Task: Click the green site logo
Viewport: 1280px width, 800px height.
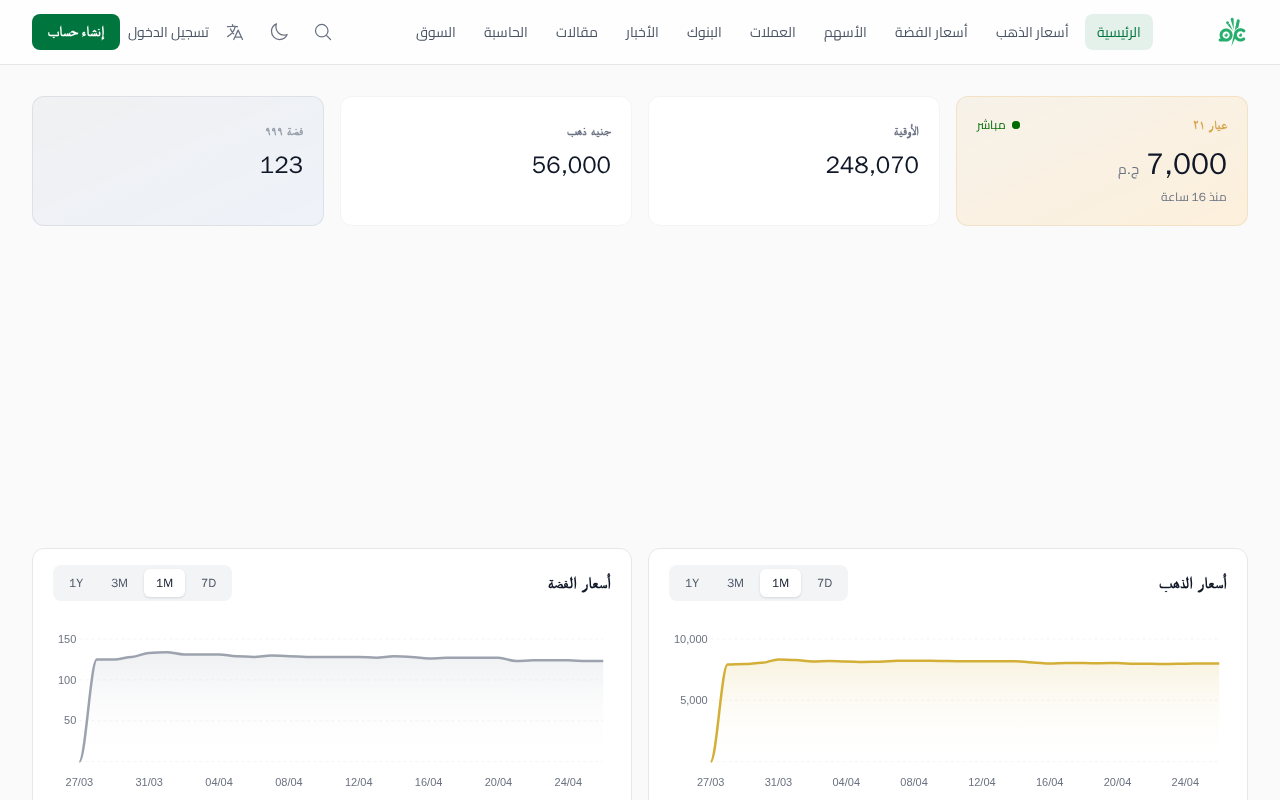Action: (x=1232, y=32)
